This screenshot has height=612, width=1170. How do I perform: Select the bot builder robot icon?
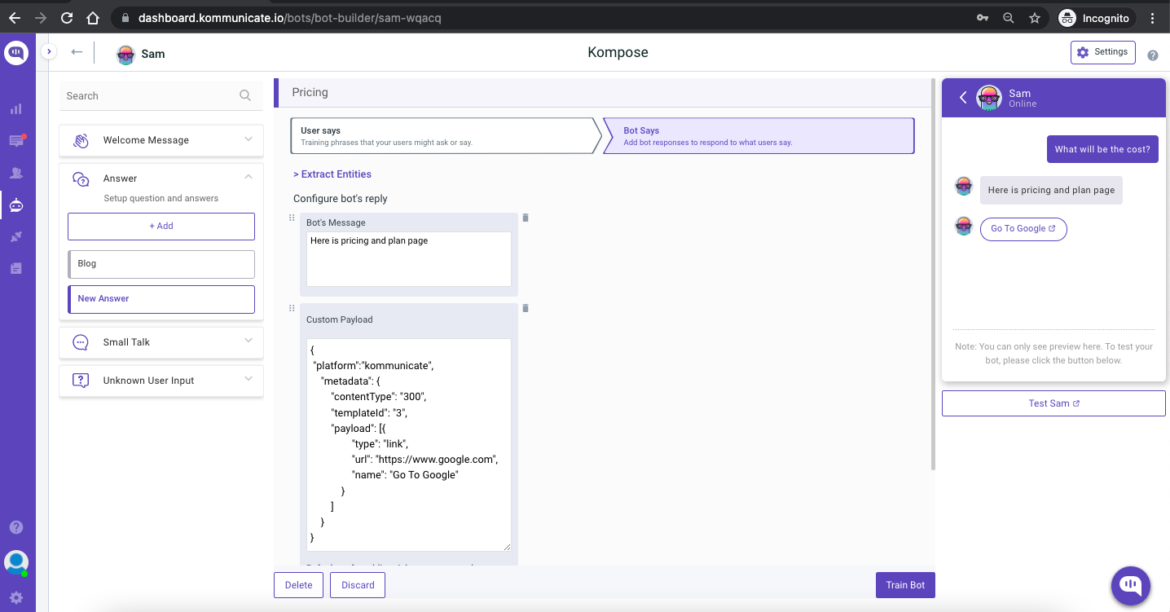pos(16,204)
